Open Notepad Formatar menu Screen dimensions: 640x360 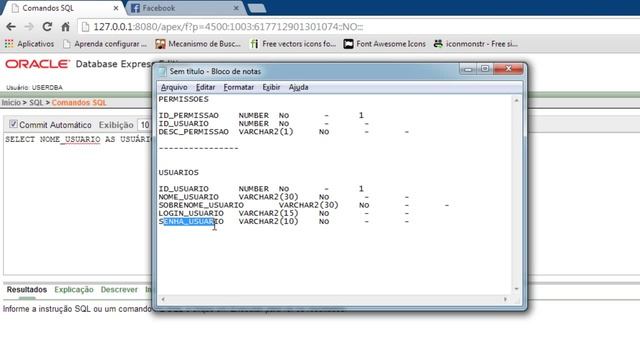[x=239, y=87]
